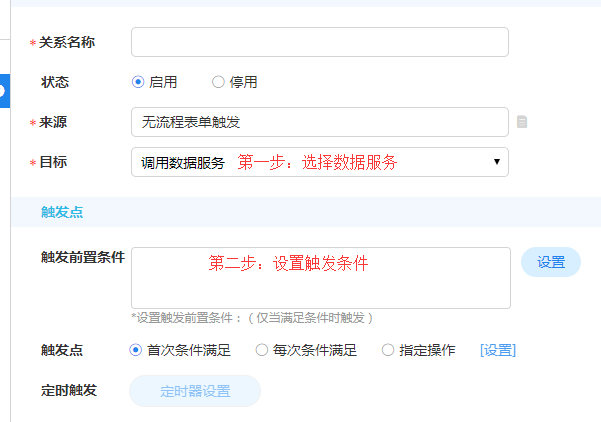Click the 来源 field showing 无流程表单触发
601x422 pixels.
tap(320, 122)
